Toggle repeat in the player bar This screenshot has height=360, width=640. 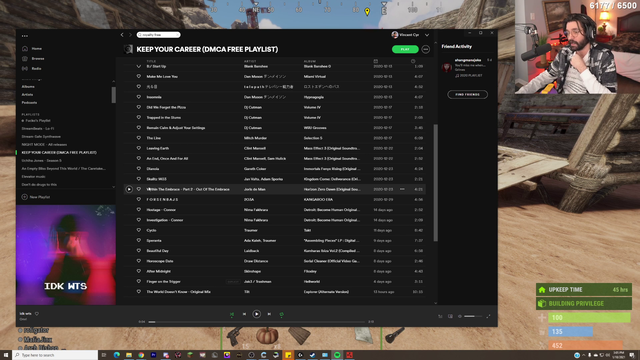click(x=281, y=314)
